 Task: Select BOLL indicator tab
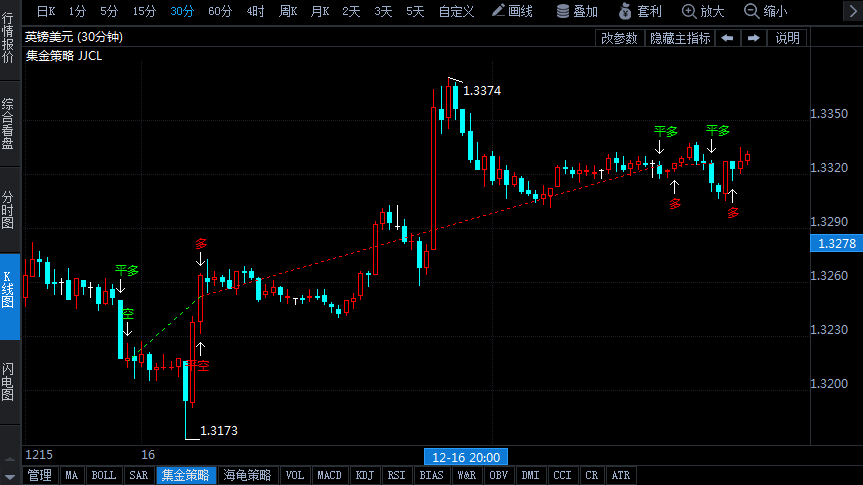click(103, 475)
